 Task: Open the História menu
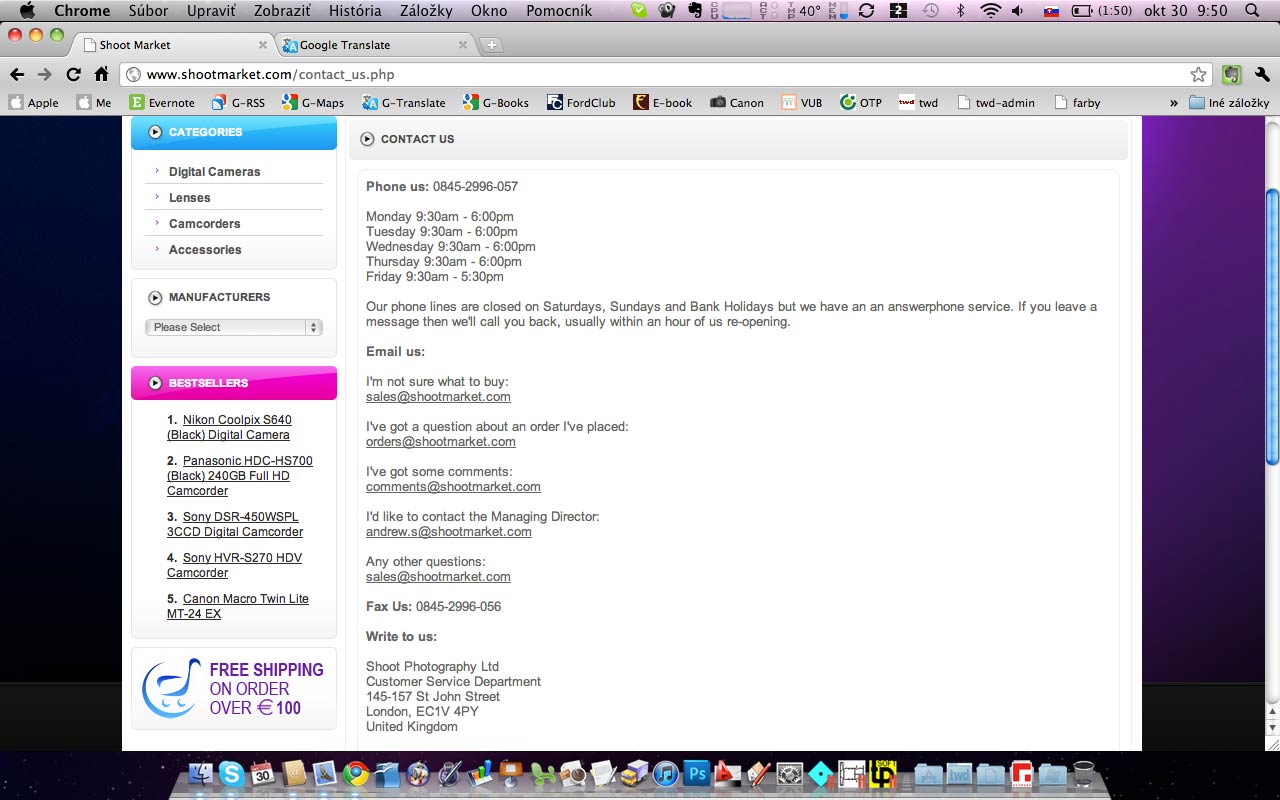click(x=355, y=11)
